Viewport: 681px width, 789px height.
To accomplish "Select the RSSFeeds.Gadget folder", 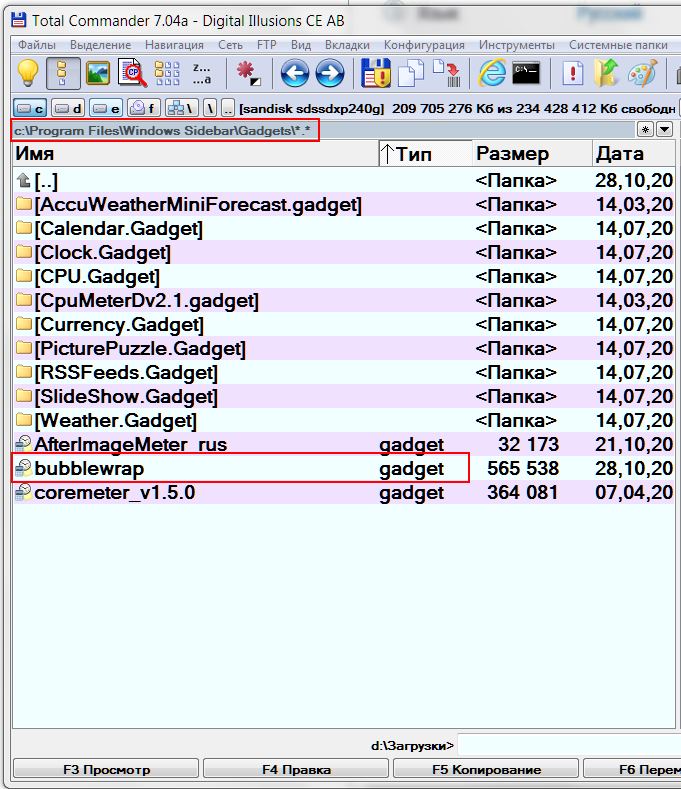I will coord(343,372).
